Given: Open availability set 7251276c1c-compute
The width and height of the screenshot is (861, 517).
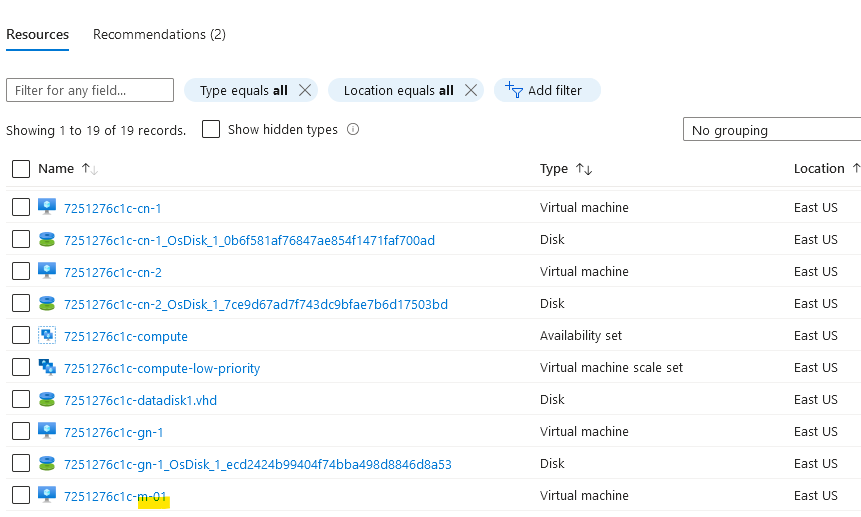Looking at the screenshot, I should 126,336.
